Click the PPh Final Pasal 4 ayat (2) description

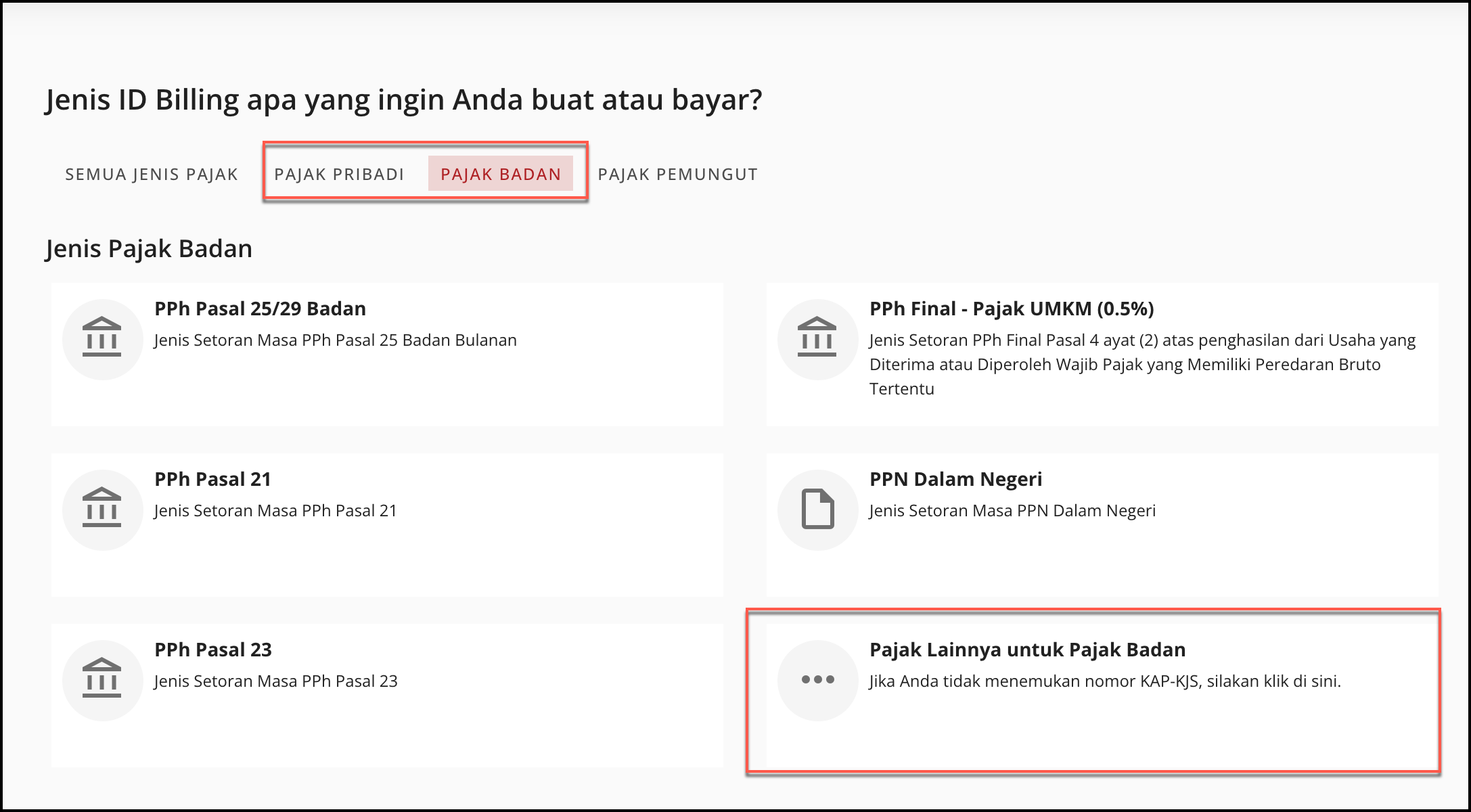1125,364
